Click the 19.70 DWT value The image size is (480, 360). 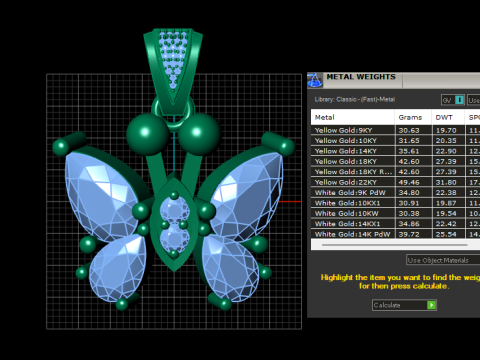(x=446, y=130)
